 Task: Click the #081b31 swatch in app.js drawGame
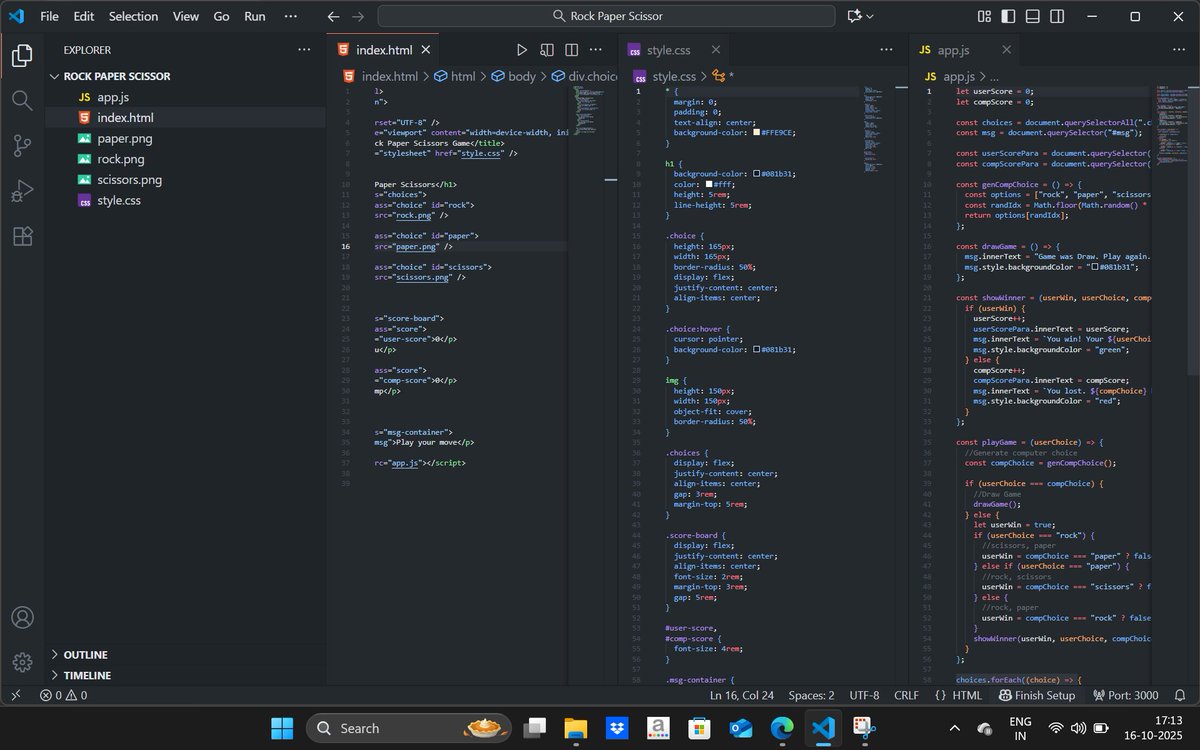(1095, 267)
